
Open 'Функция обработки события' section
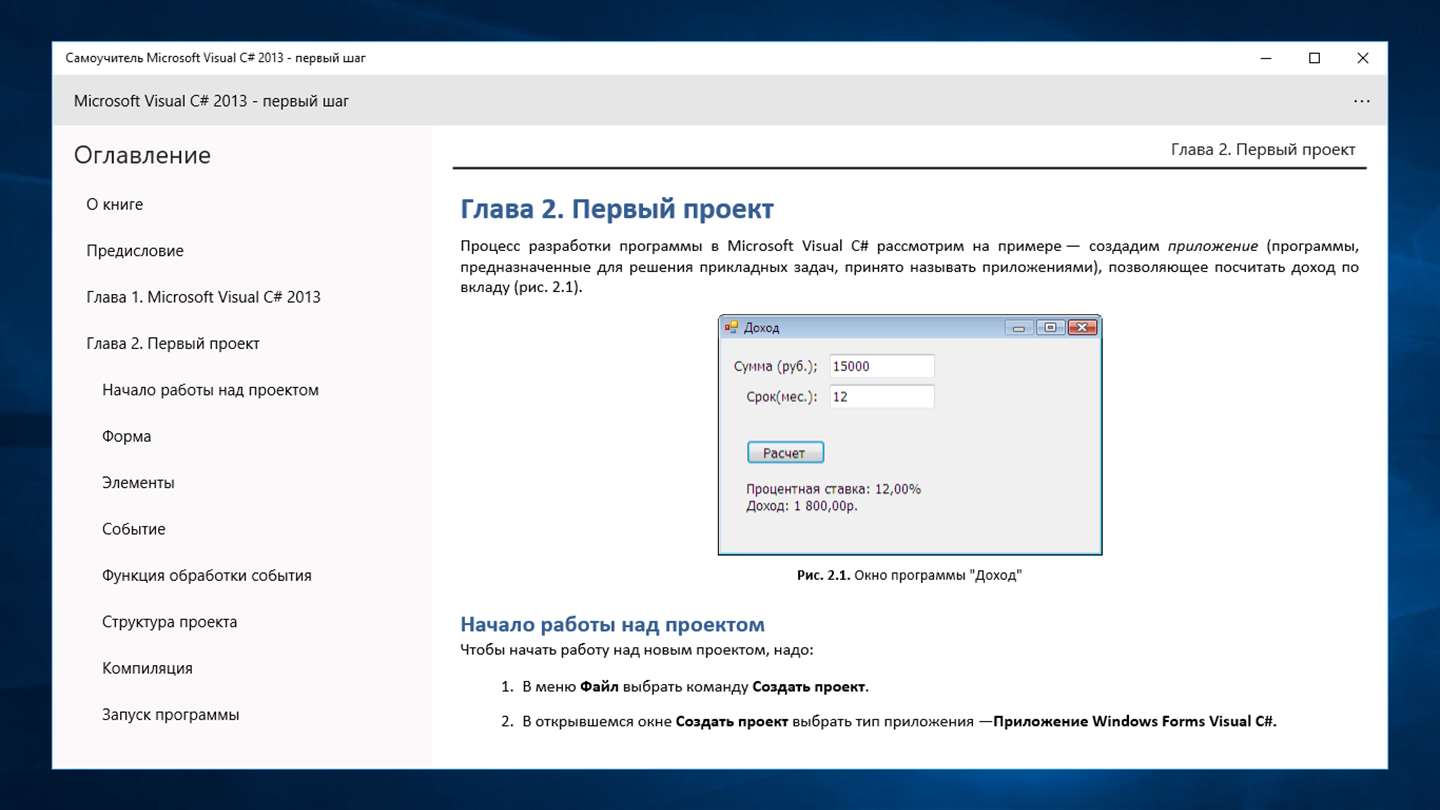tap(207, 576)
